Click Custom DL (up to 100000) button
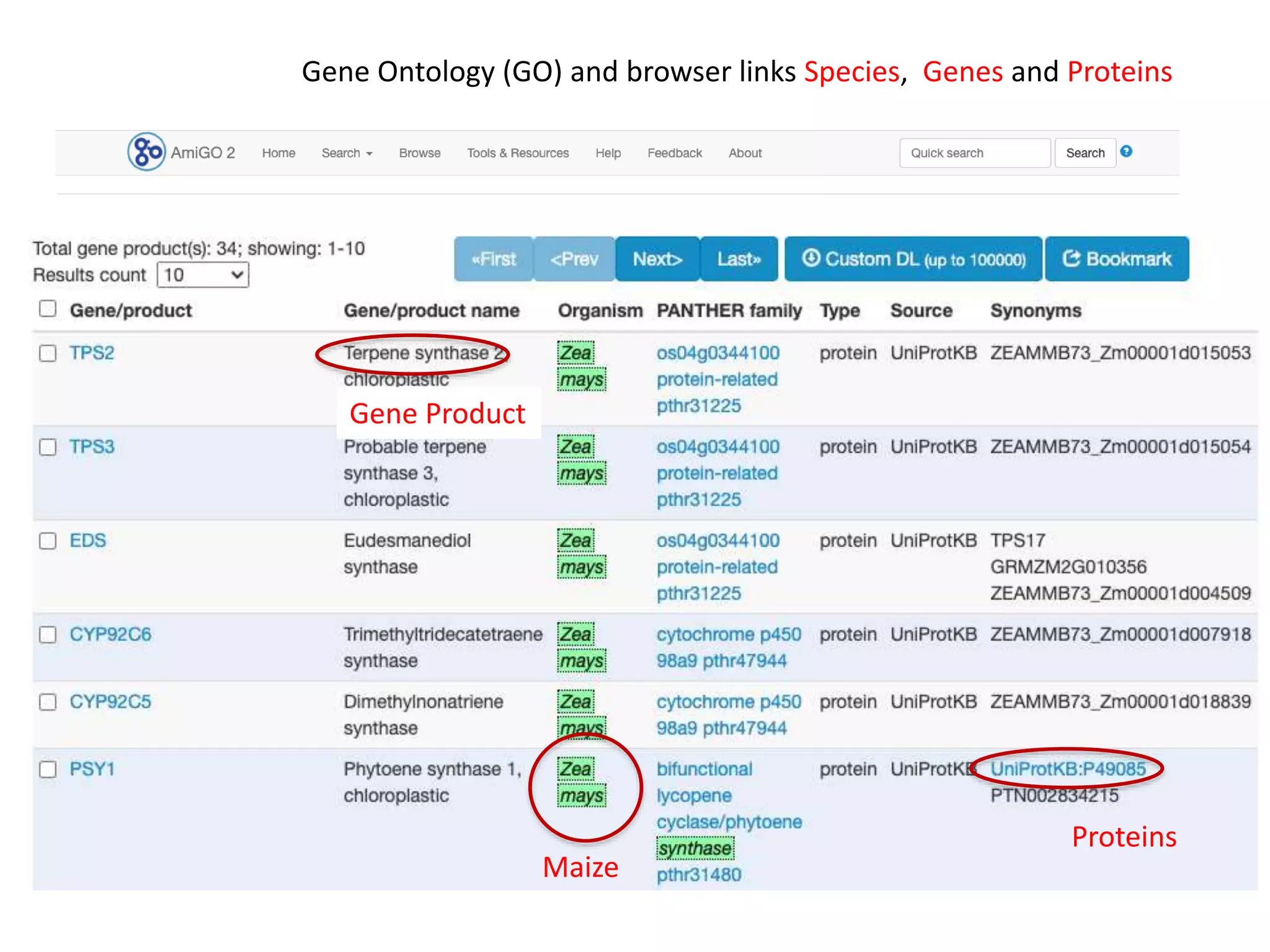The height and width of the screenshot is (952, 1270). [913, 259]
